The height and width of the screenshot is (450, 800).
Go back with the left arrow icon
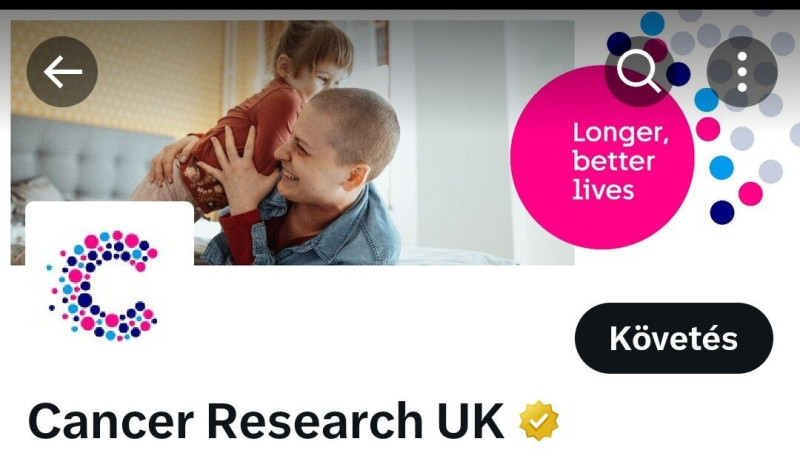click(x=62, y=71)
